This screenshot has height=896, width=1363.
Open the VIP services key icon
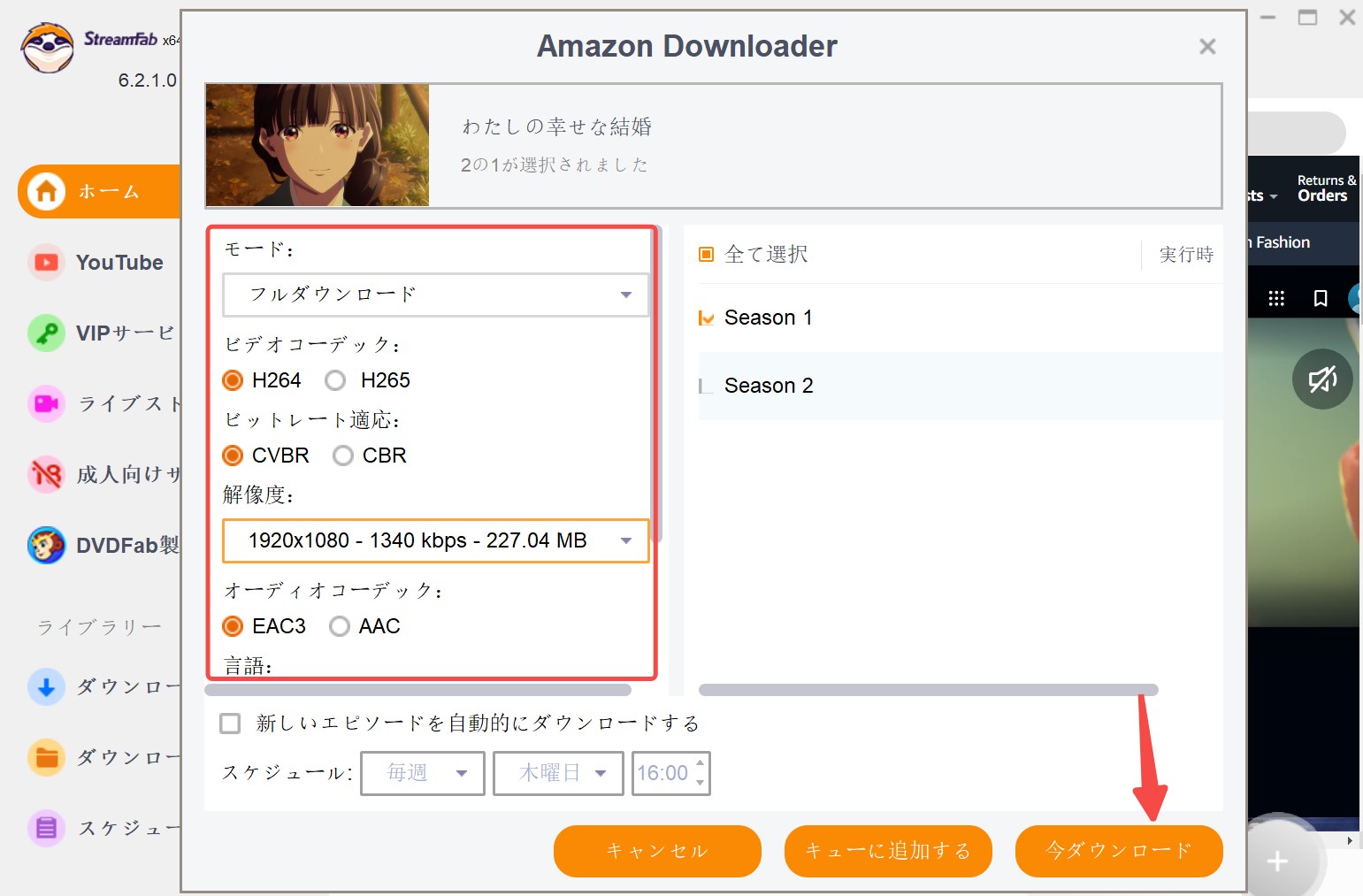pyautogui.click(x=46, y=333)
